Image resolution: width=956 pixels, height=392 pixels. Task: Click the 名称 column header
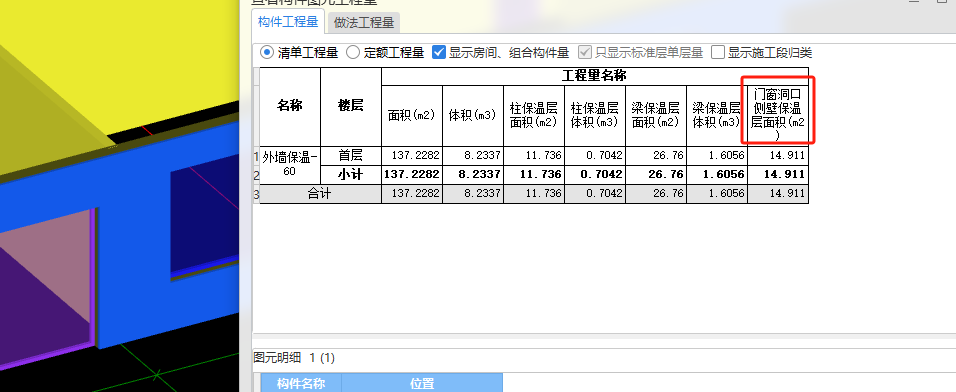pos(290,107)
